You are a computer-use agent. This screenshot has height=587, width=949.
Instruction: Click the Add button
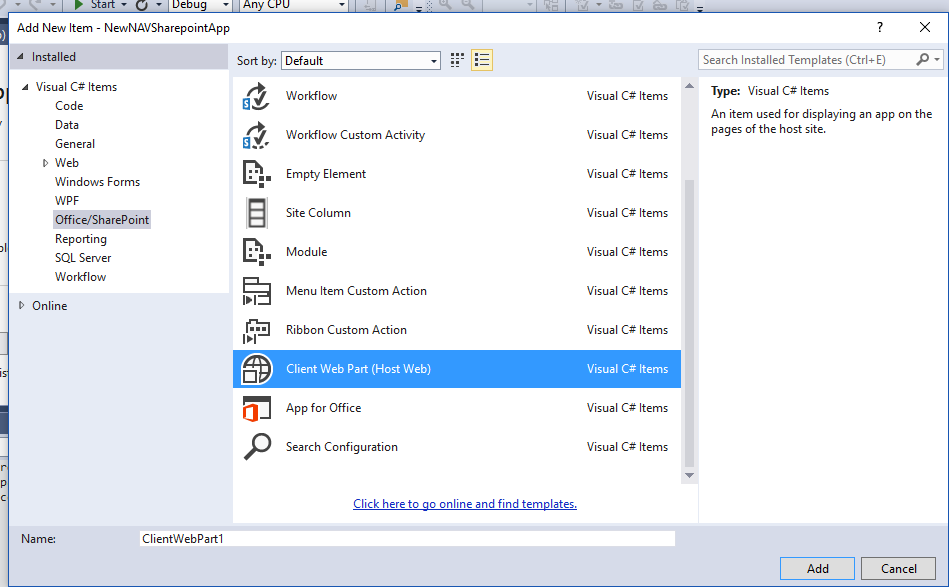817,568
